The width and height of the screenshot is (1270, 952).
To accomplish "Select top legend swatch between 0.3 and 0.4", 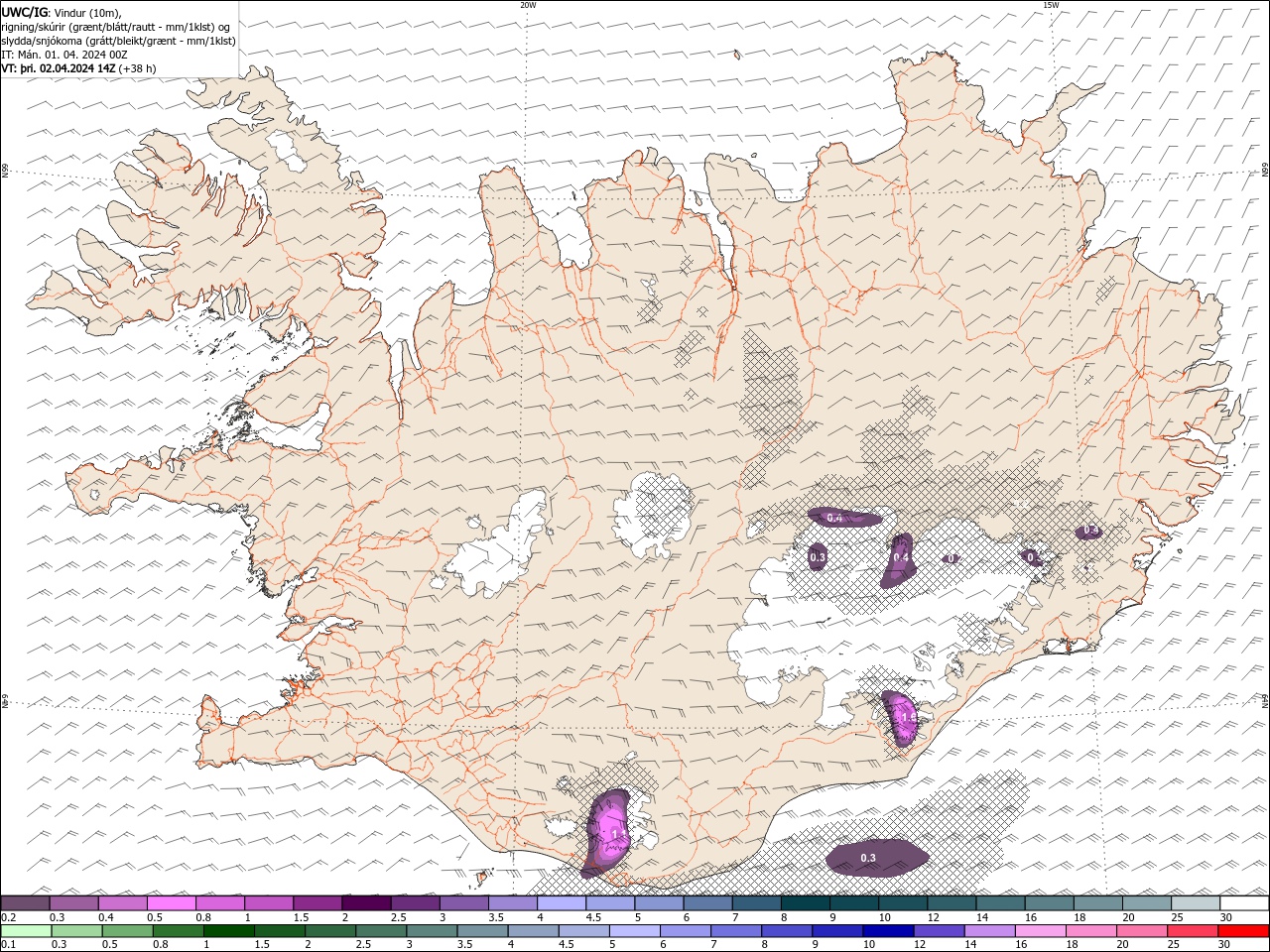I will [x=73, y=903].
